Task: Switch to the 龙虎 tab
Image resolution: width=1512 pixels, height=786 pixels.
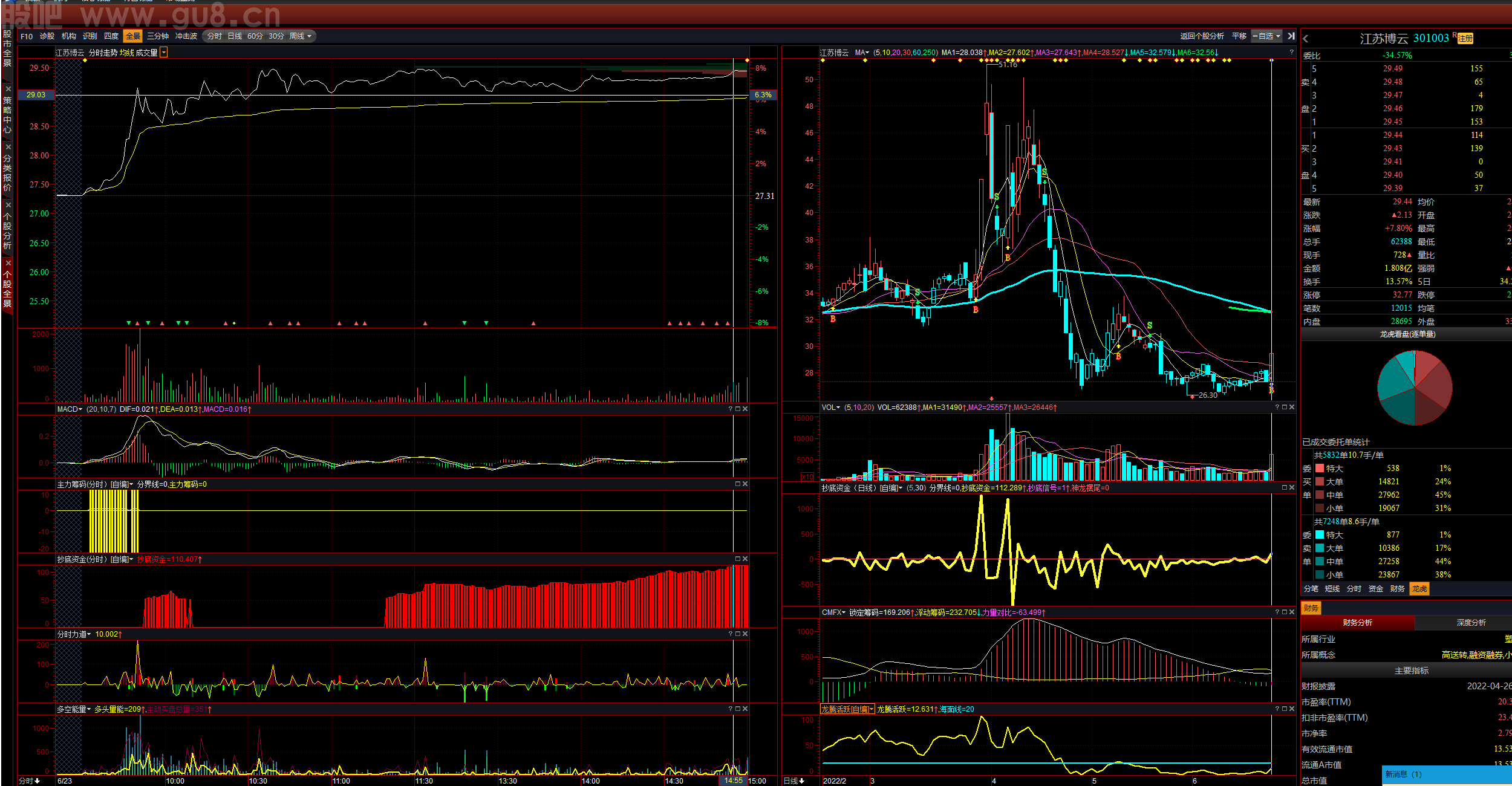Action: click(1419, 589)
